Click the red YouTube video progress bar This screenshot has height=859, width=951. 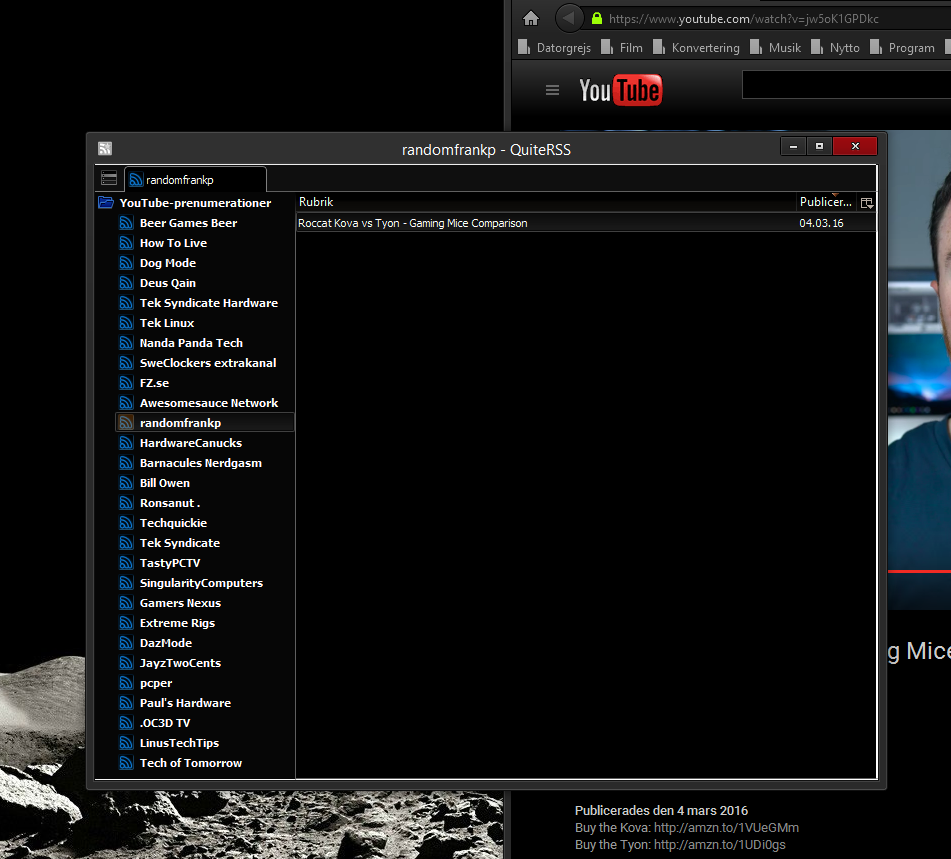[919, 571]
